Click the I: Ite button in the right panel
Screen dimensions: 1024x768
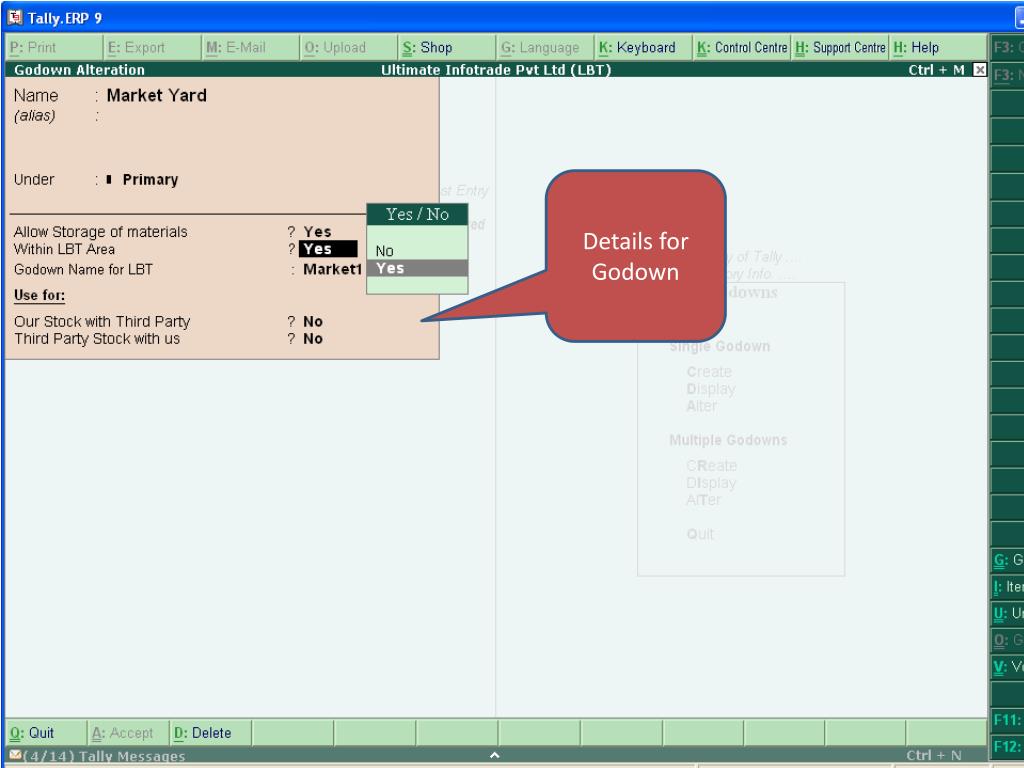(1007, 587)
